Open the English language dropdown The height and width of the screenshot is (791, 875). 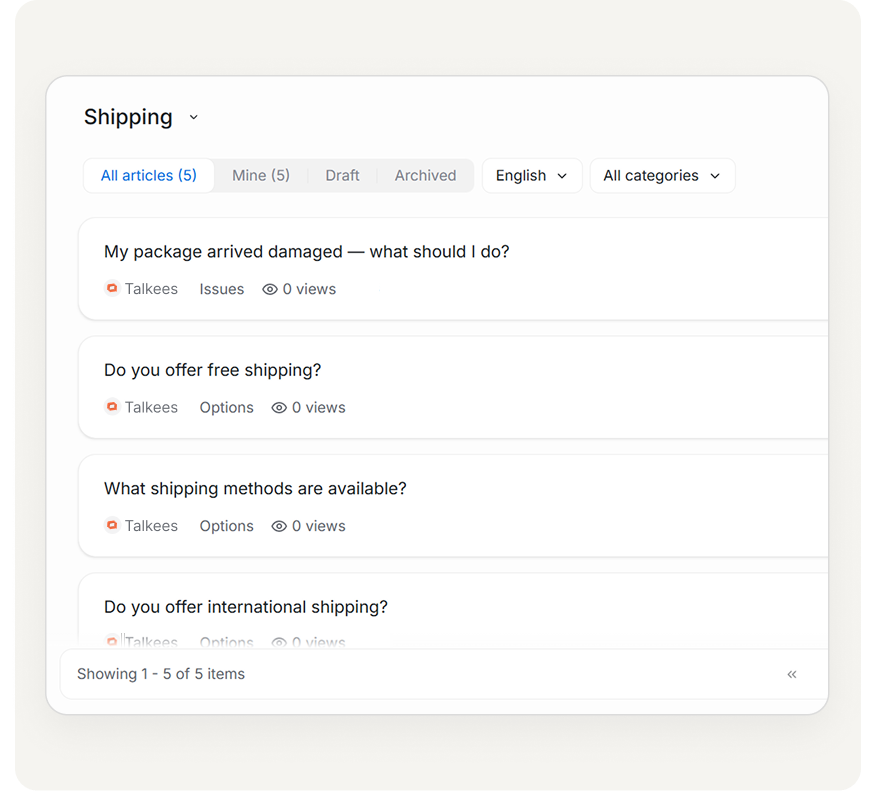point(531,176)
